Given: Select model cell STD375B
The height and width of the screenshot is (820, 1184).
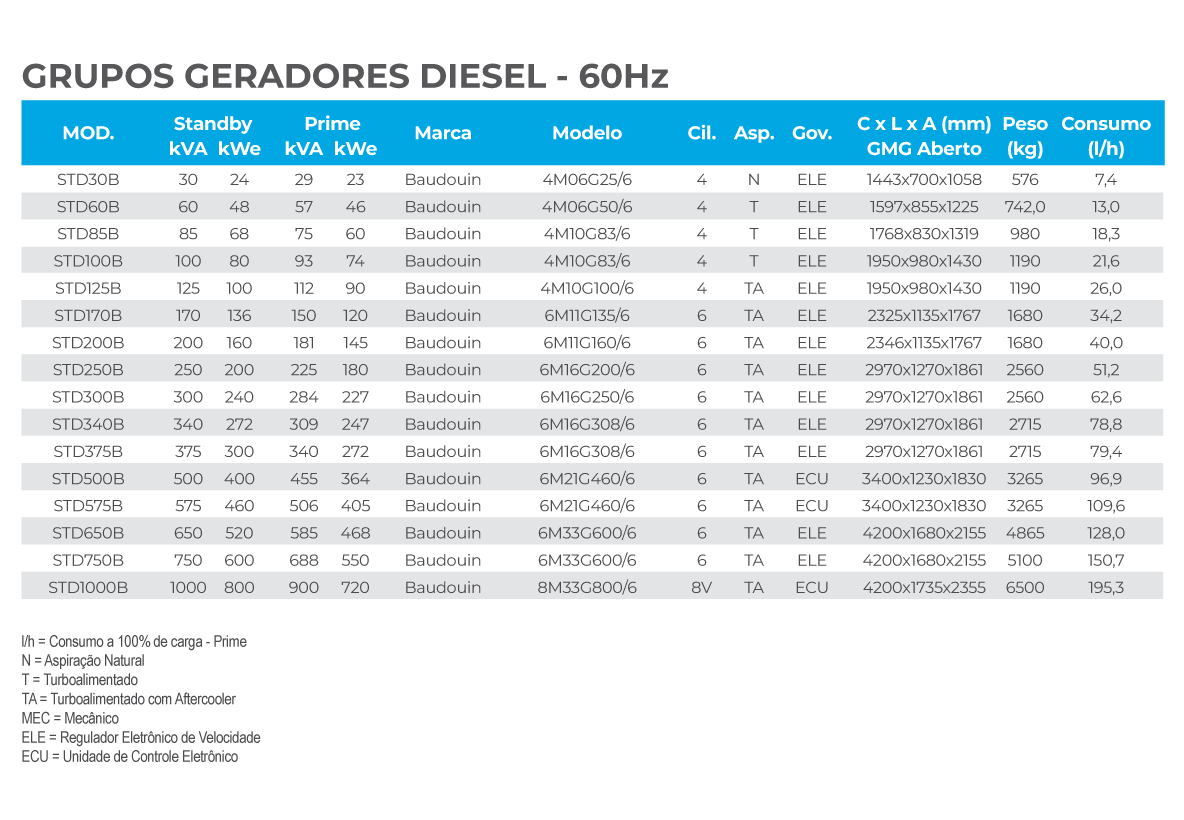Looking at the screenshot, I should click(88, 452).
